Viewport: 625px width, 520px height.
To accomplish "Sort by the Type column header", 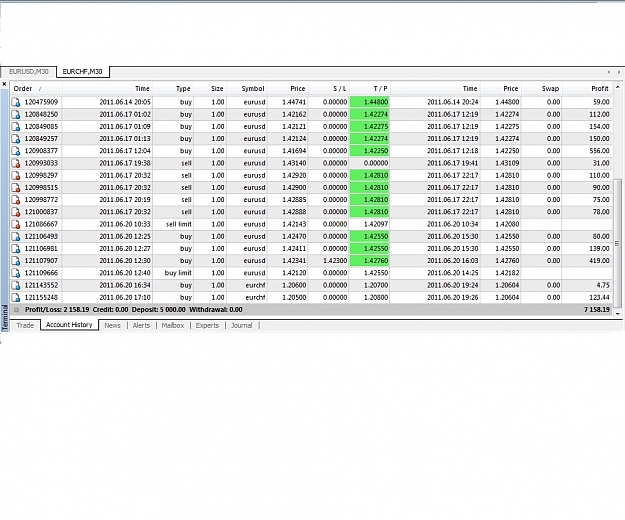I will point(173,89).
